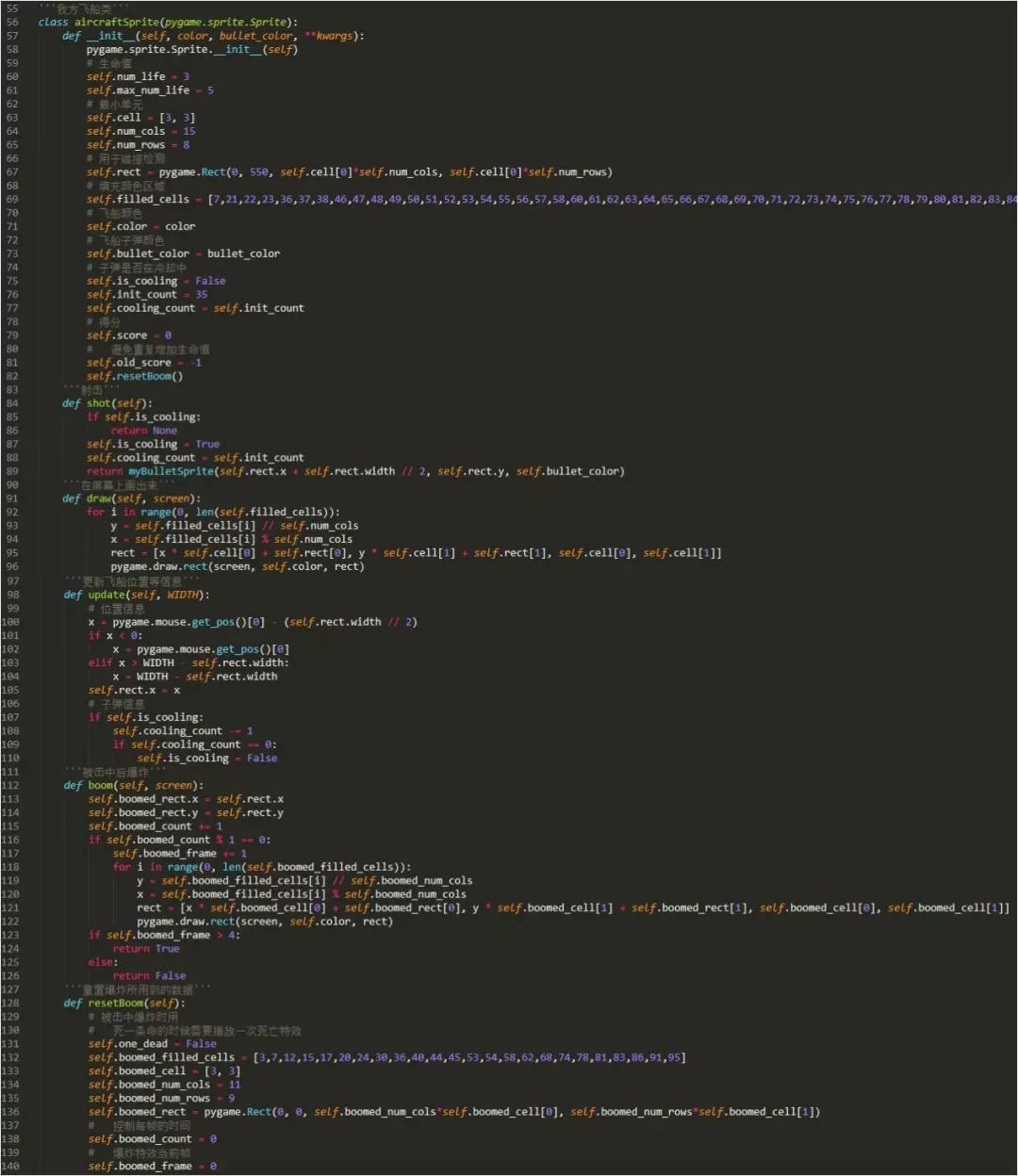This screenshot has height=1176, width=1018.
Task: Click 'self.boomed_count += 1' line
Action: (156, 826)
